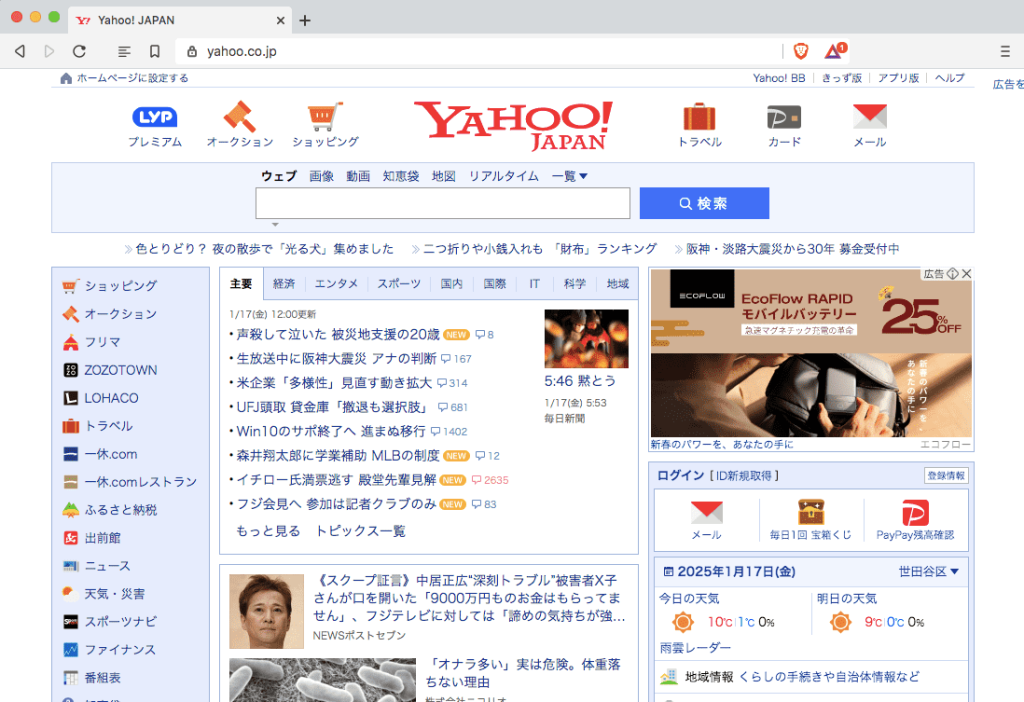The height and width of the screenshot is (702, 1024).
Task: Open the browser hamburger menu
Action: tap(1005, 51)
